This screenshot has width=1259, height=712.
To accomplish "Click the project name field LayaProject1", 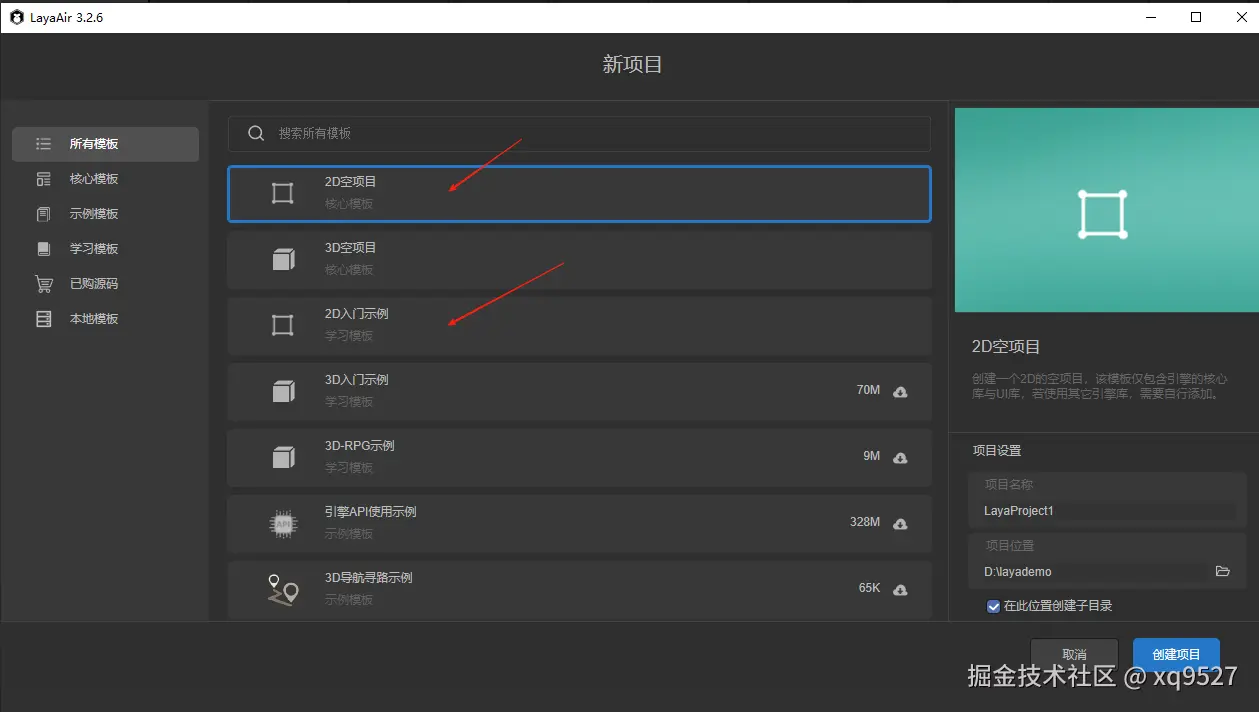I will 1108,511.
